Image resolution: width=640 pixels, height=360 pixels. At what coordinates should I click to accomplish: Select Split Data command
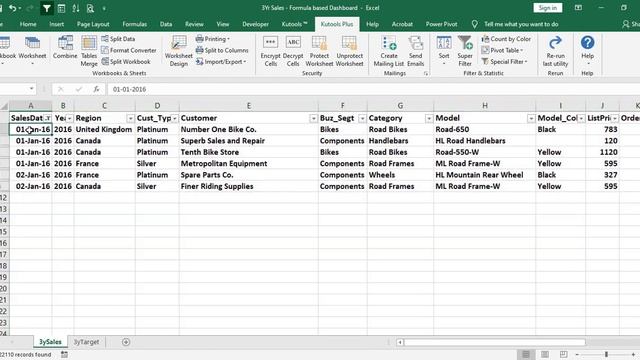click(118, 39)
